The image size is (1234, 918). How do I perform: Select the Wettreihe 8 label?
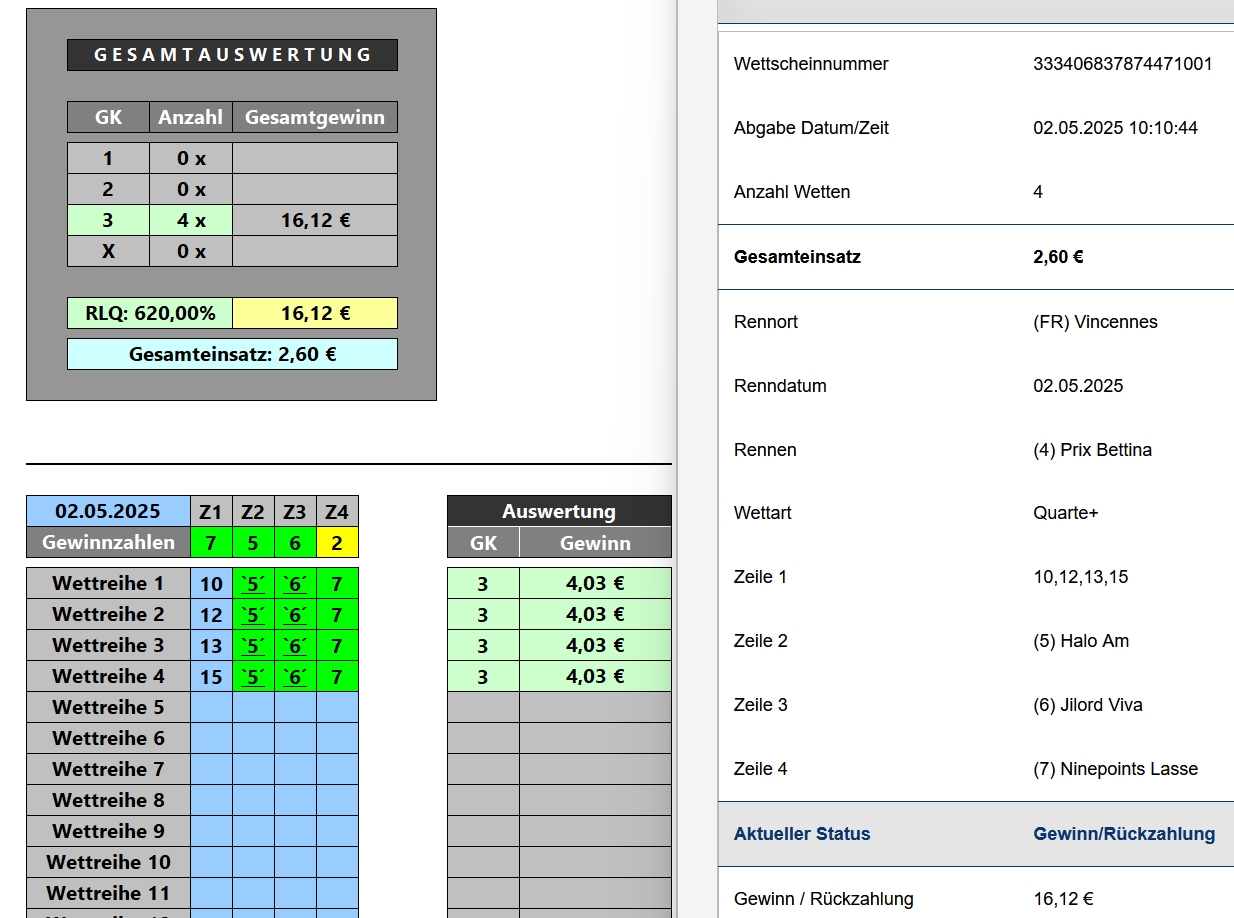pos(108,800)
